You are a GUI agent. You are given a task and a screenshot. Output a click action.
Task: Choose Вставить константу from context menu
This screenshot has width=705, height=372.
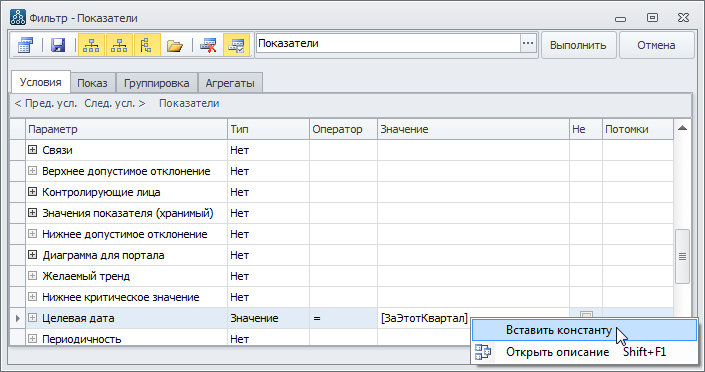pos(585,330)
